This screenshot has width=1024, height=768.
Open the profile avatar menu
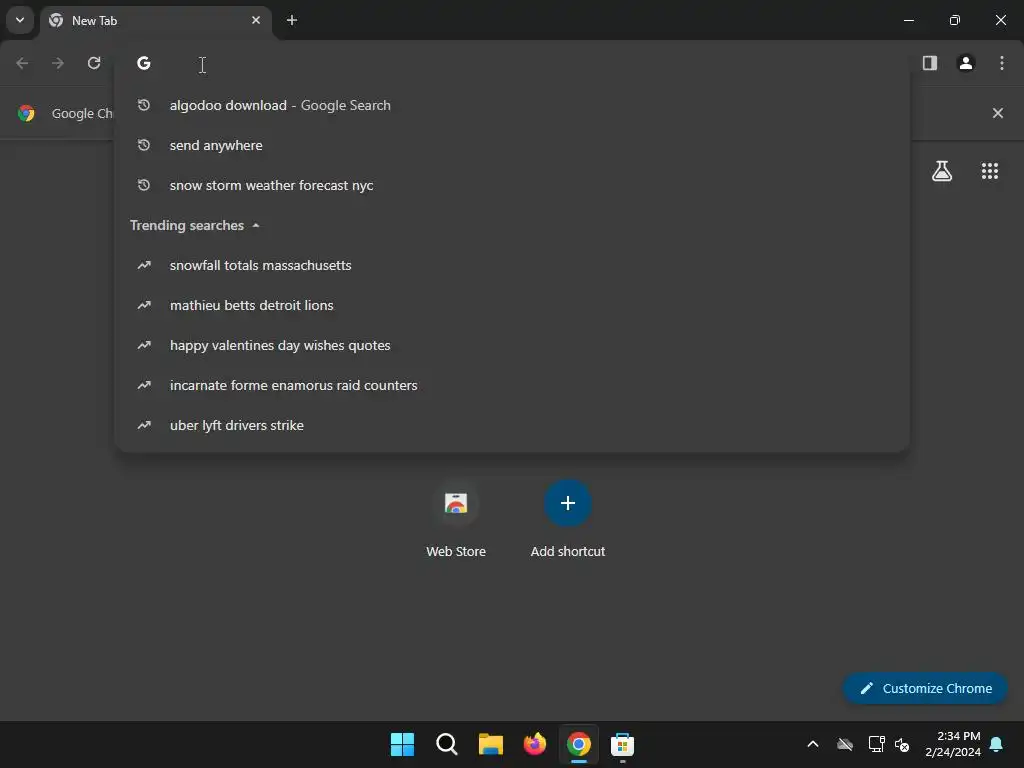[x=966, y=63]
